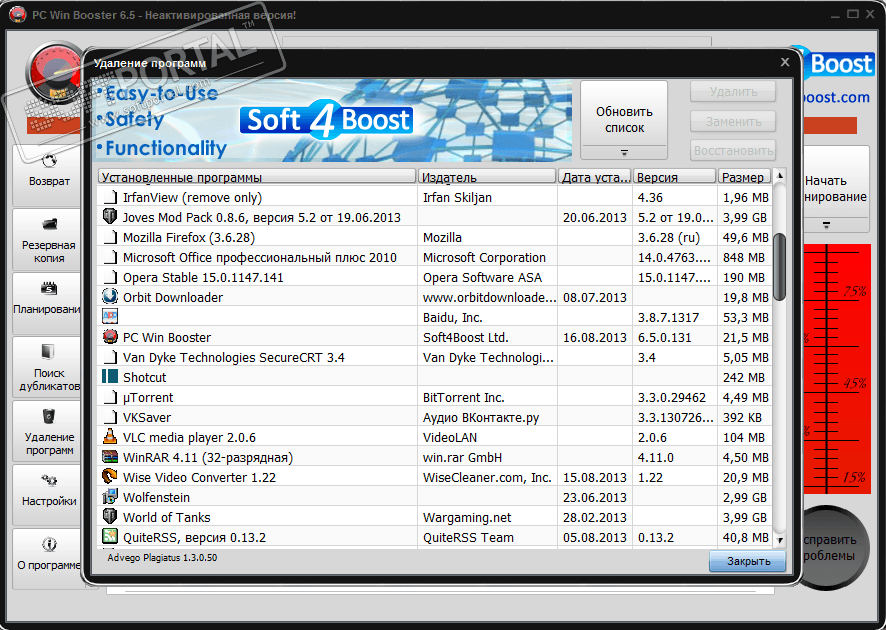The height and width of the screenshot is (630, 886).
Task: Click the program list scrollbar thumb
Action: 780,267
